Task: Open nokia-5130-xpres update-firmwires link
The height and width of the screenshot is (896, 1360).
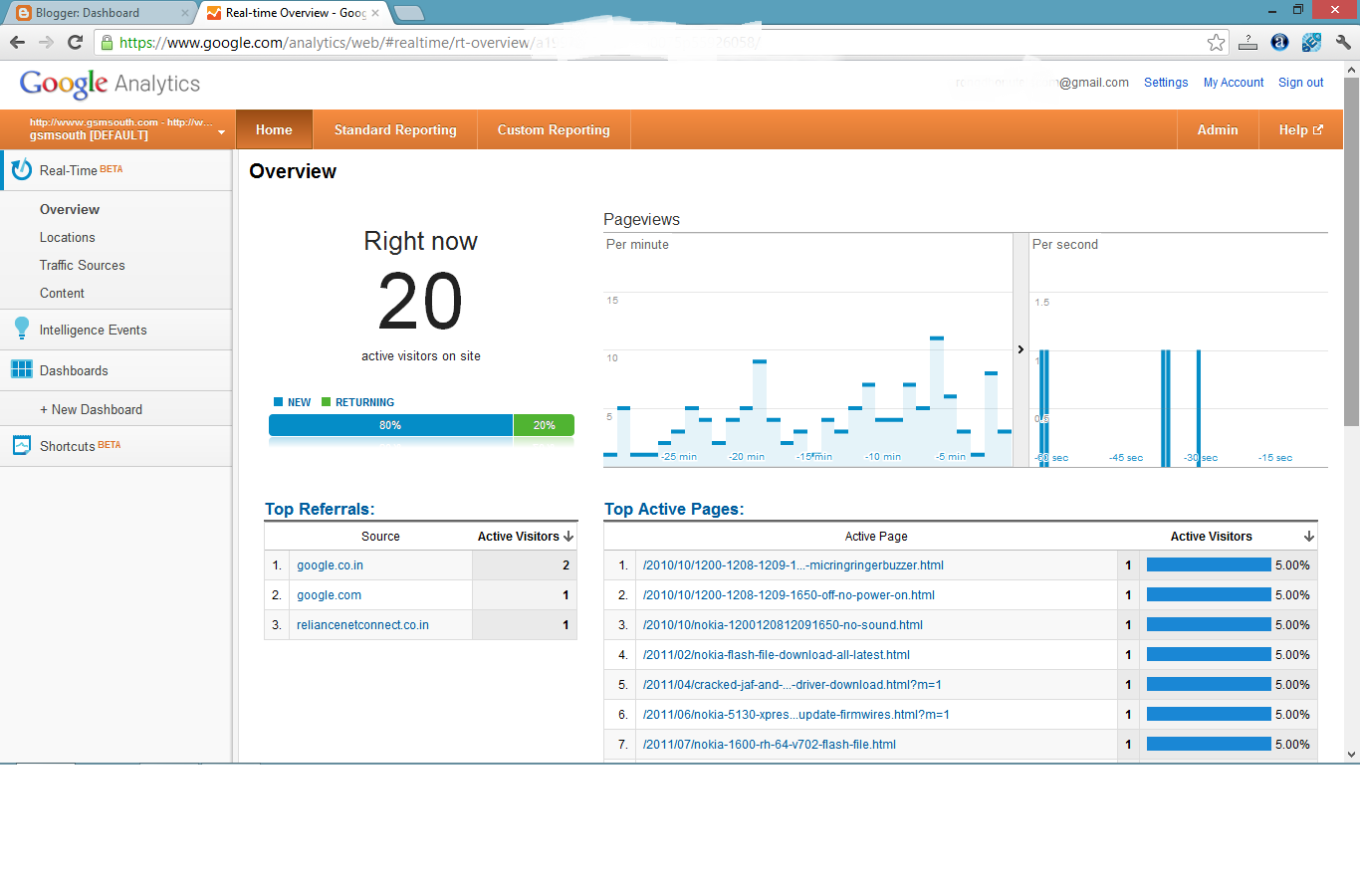Action: point(796,714)
